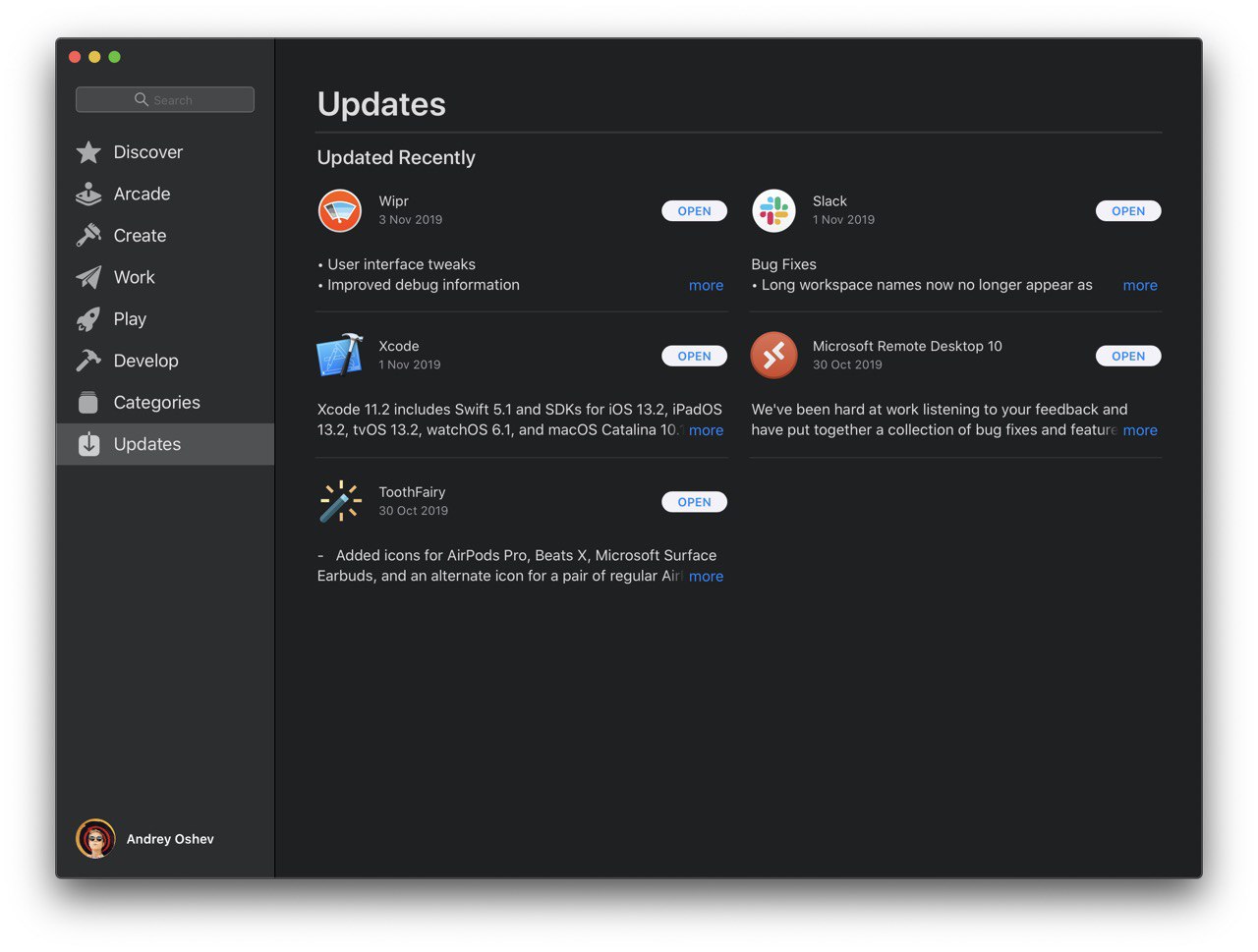Click the ToothFairy magic wand icon
This screenshot has height=952, width=1258.
click(x=340, y=501)
